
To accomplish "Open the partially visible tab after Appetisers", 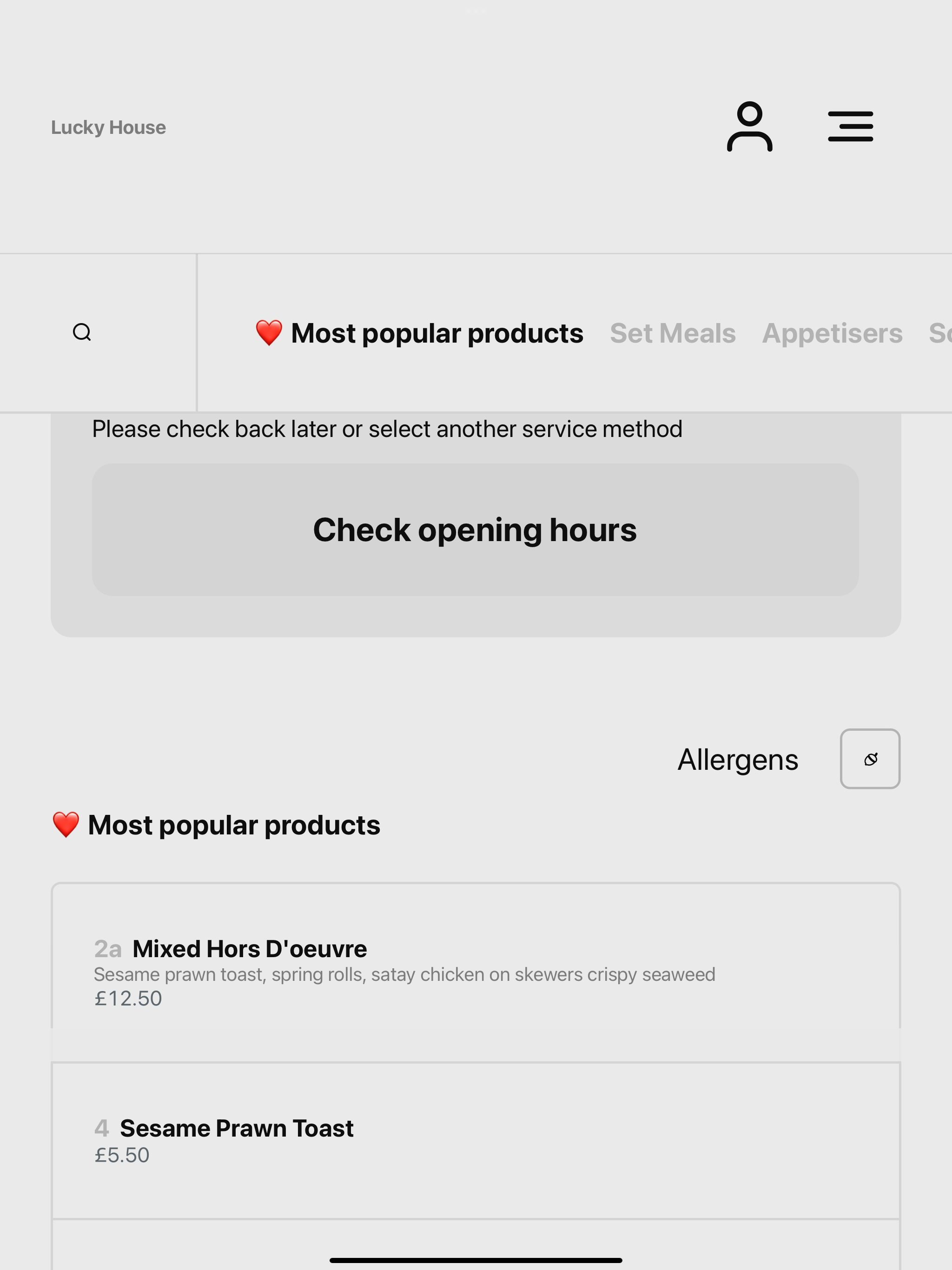I will point(940,333).
